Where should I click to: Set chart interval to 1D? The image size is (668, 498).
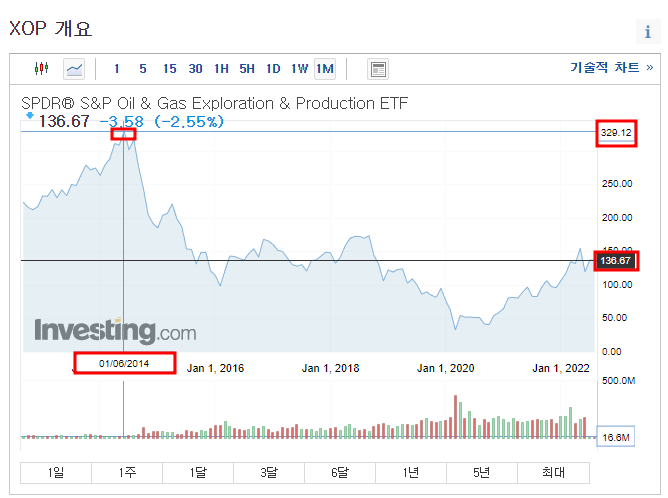point(273,69)
